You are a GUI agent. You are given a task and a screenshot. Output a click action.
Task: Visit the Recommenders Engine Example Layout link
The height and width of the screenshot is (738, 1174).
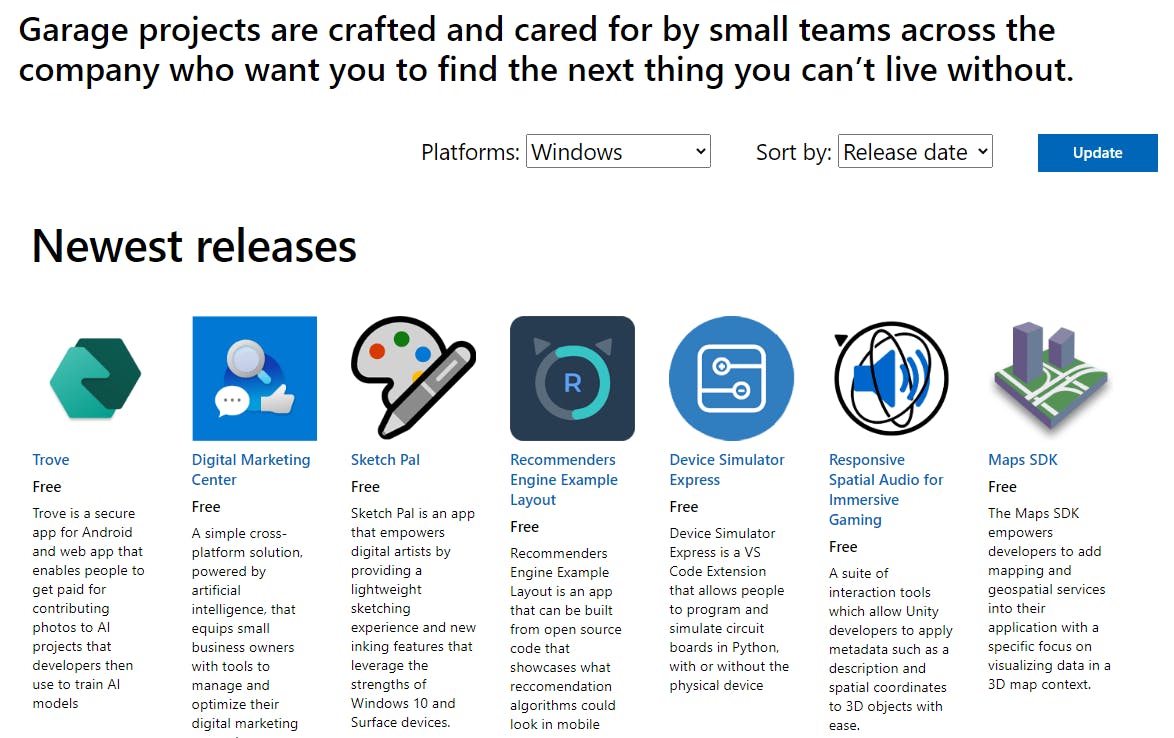(564, 480)
